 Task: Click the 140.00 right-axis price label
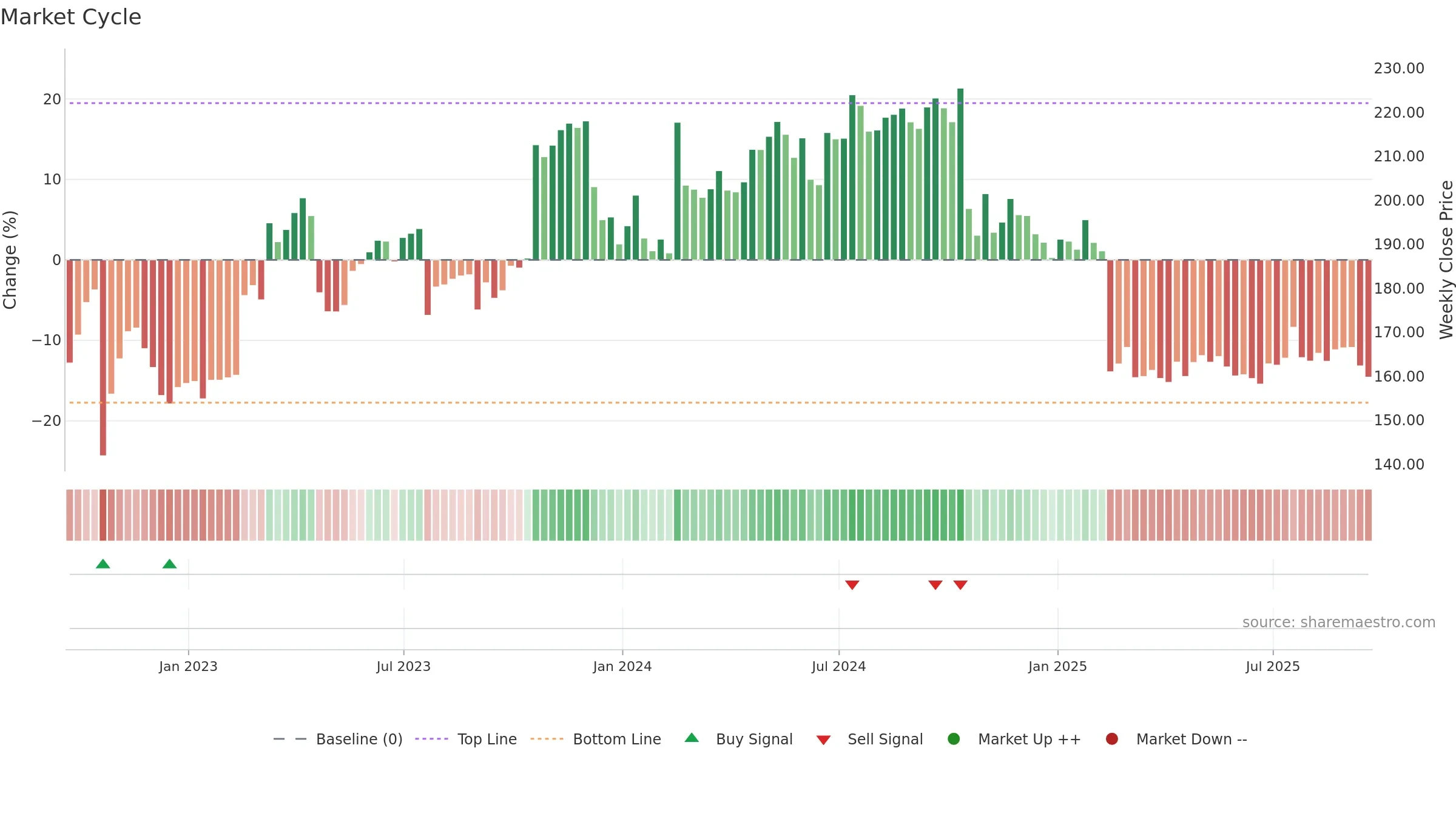[x=1399, y=465]
